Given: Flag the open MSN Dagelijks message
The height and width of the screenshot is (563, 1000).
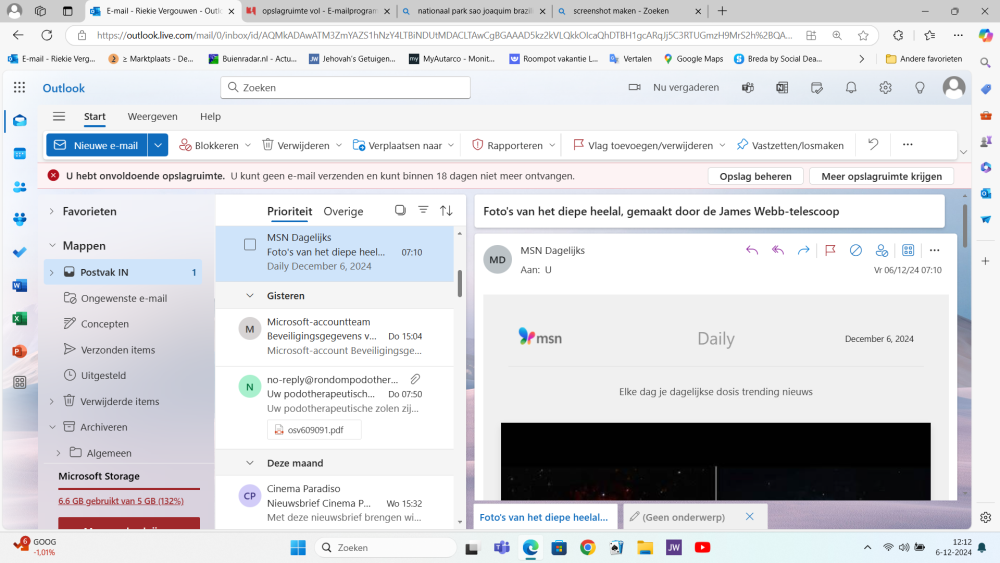Looking at the screenshot, I should tap(830, 250).
